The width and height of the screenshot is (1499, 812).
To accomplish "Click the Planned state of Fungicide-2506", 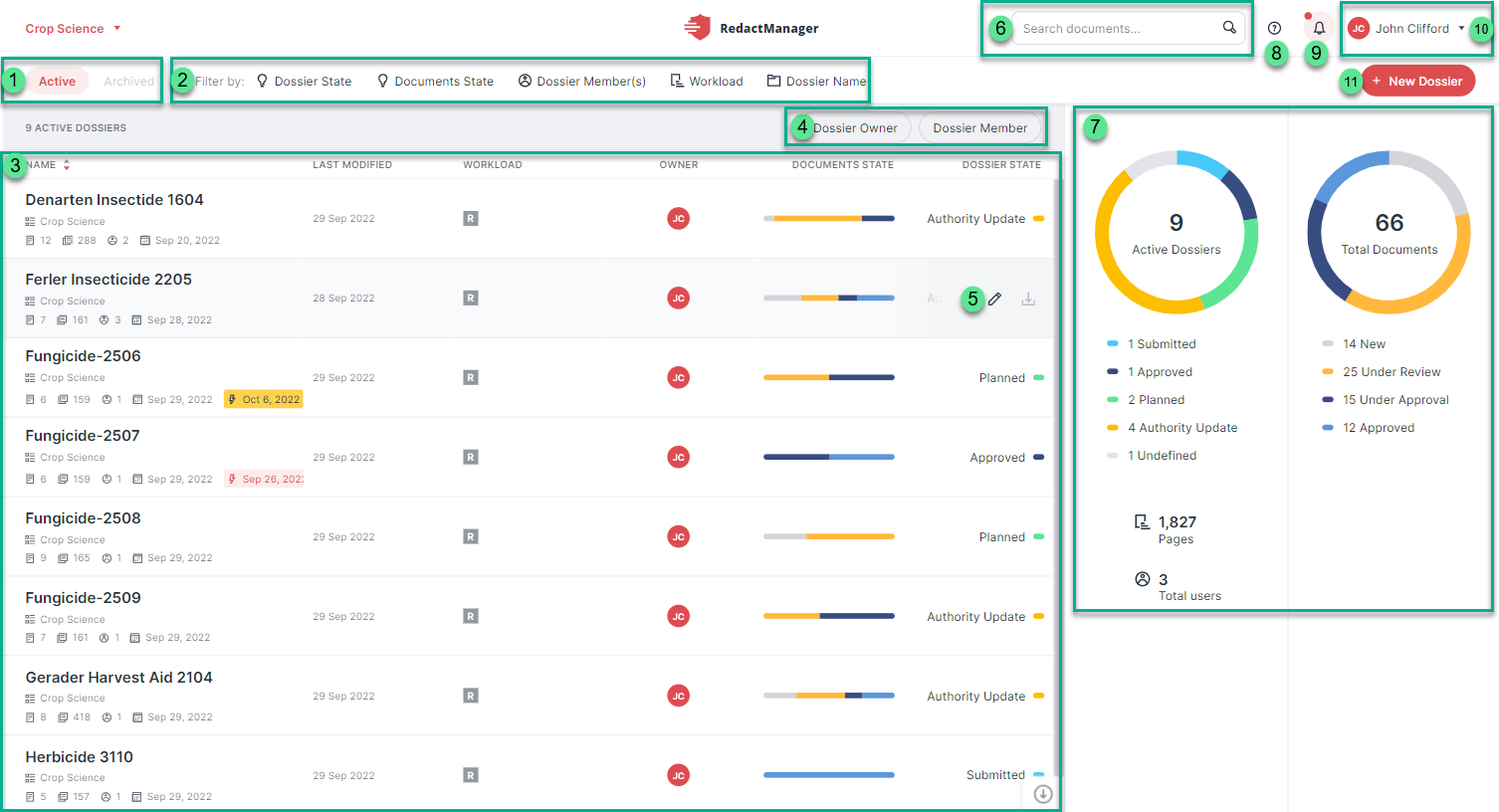I will point(1011,377).
